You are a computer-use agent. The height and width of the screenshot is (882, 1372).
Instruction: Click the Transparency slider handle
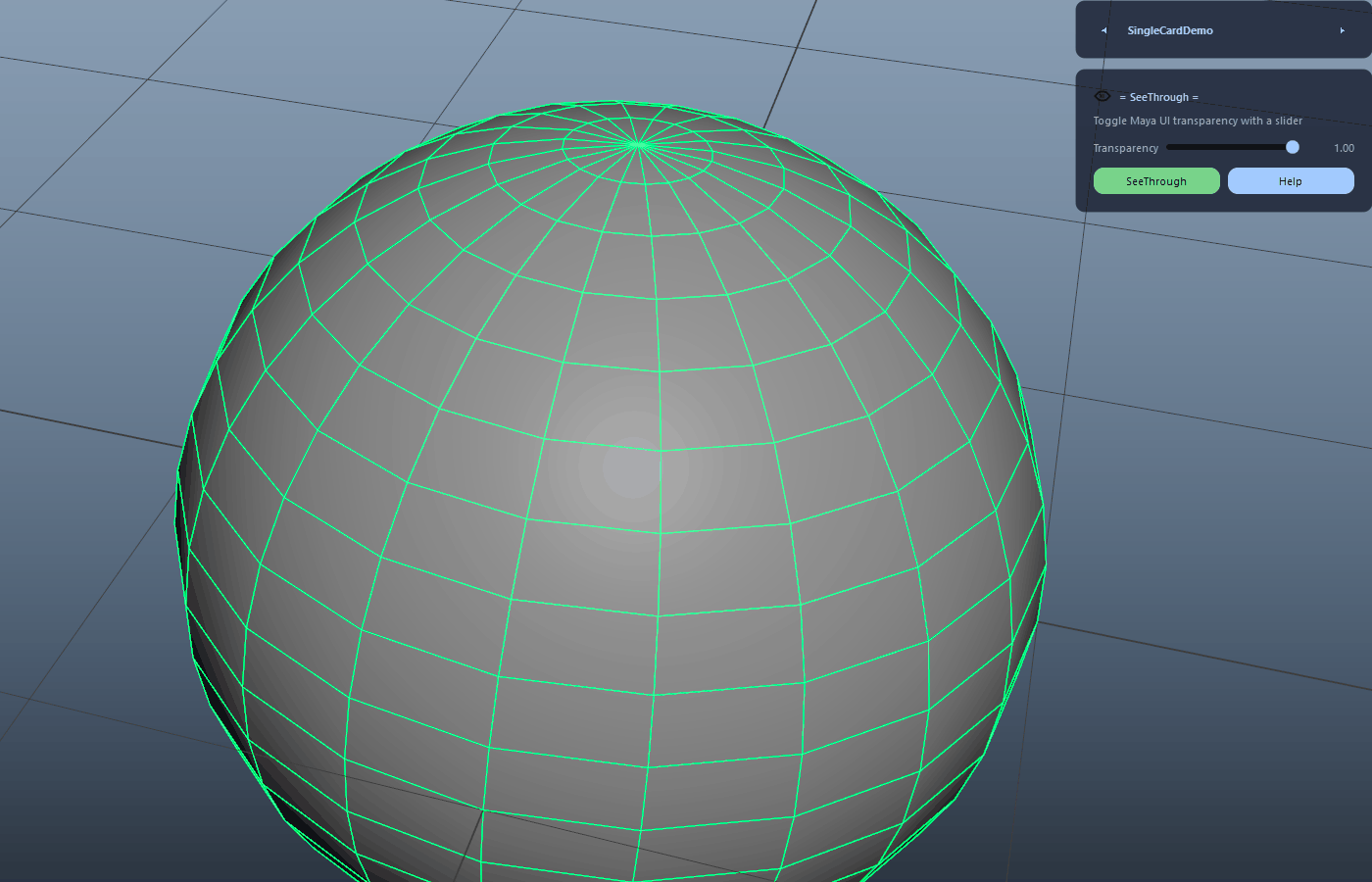click(1293, 147)
